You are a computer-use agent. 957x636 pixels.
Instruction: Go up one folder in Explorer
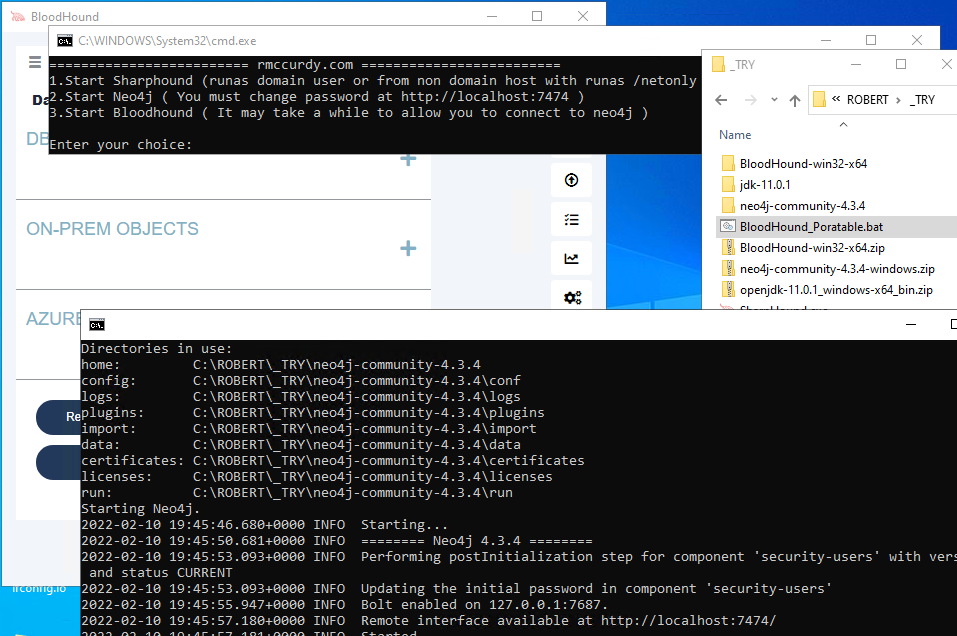point(794,100)
